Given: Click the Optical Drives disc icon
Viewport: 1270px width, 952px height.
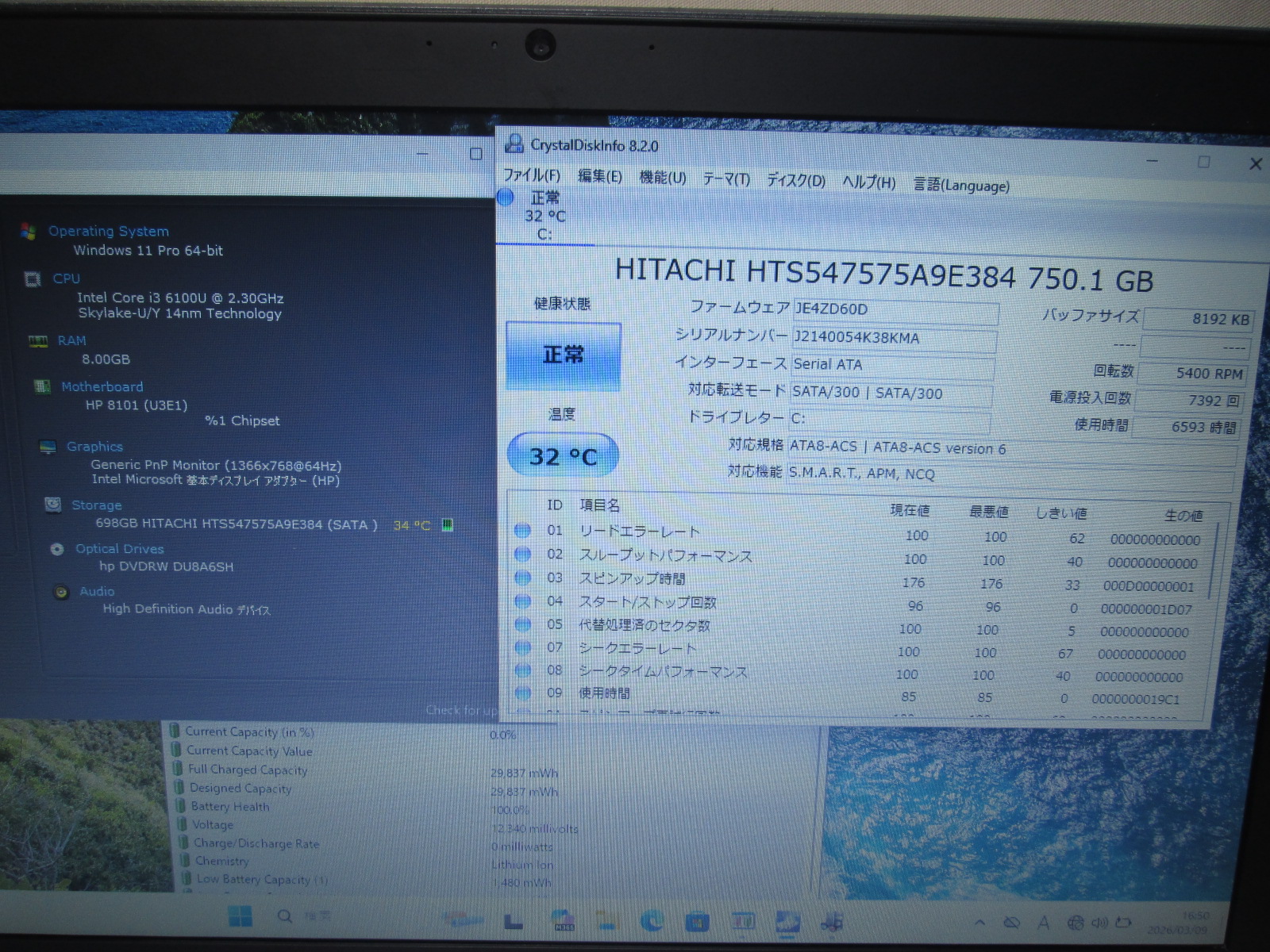Looking at the screenshot, I should (x=57, y=549).
